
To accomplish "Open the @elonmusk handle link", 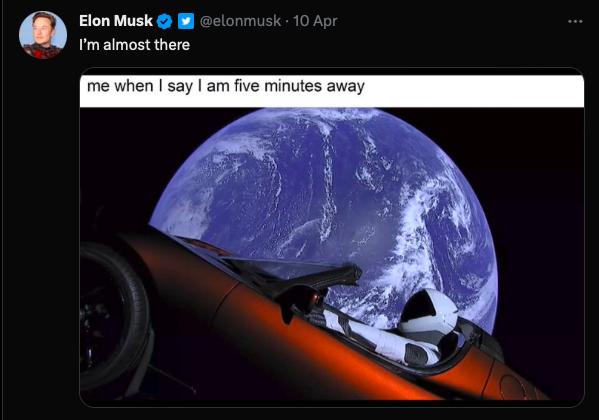I will click(241, 21).
